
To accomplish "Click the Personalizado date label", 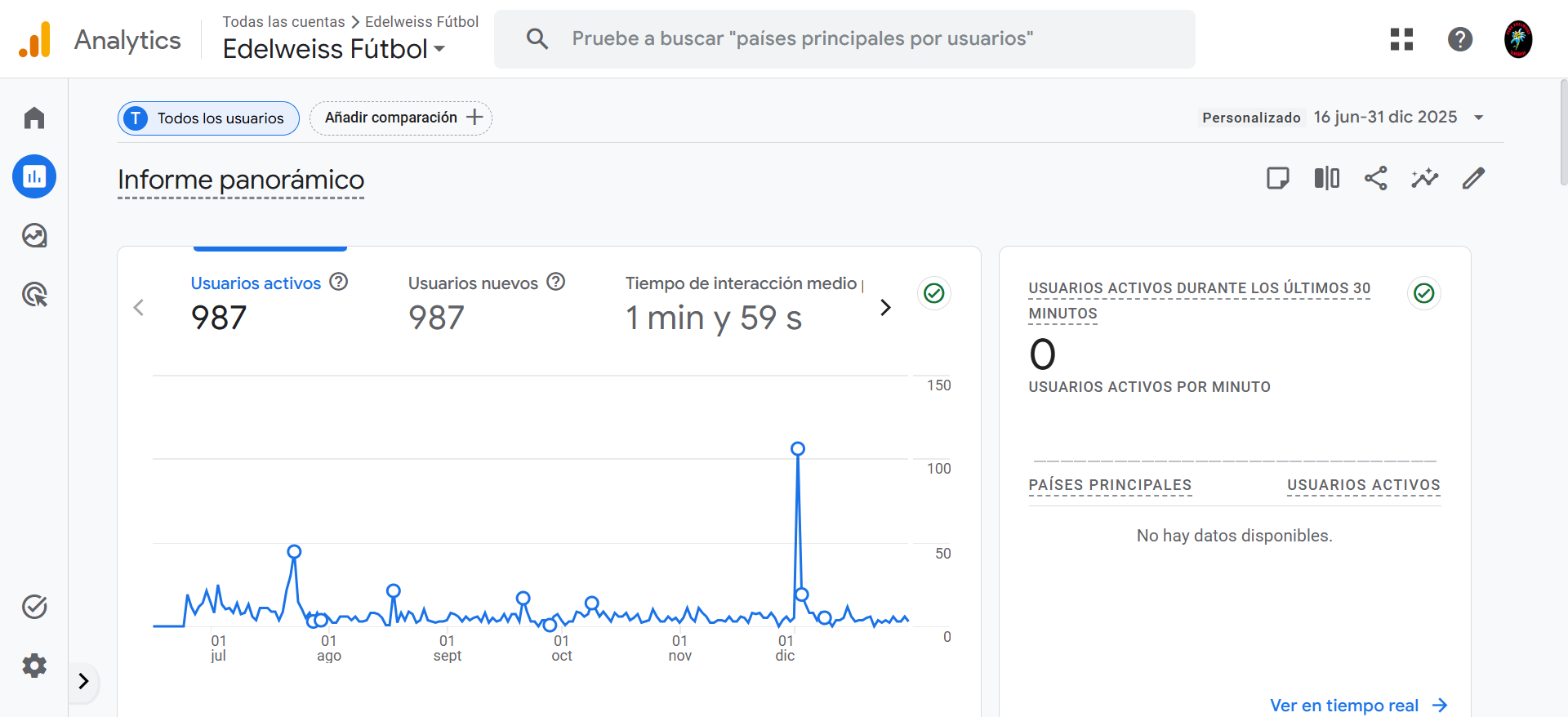I will [x=1251, y=118].
